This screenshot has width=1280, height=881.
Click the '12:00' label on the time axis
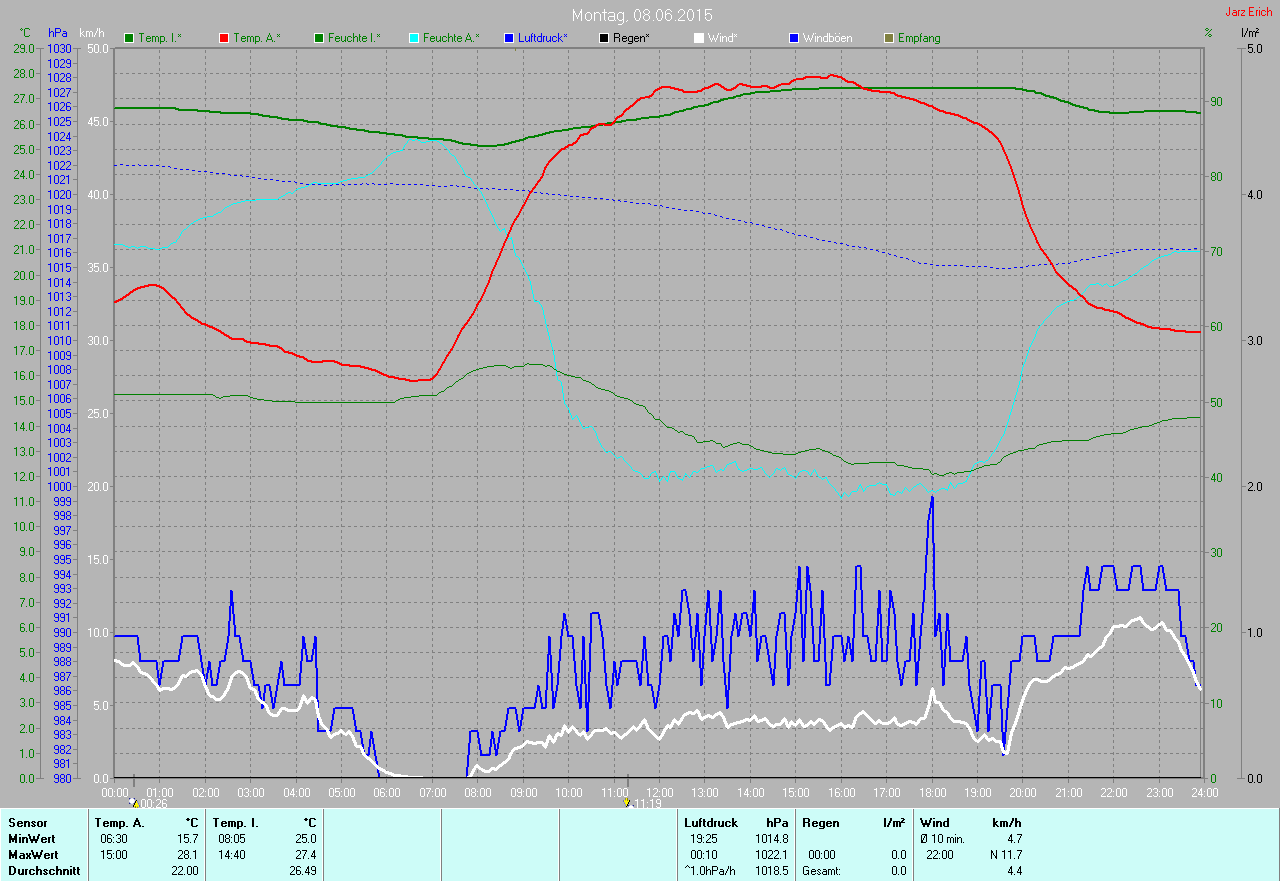tap(659, 793)
